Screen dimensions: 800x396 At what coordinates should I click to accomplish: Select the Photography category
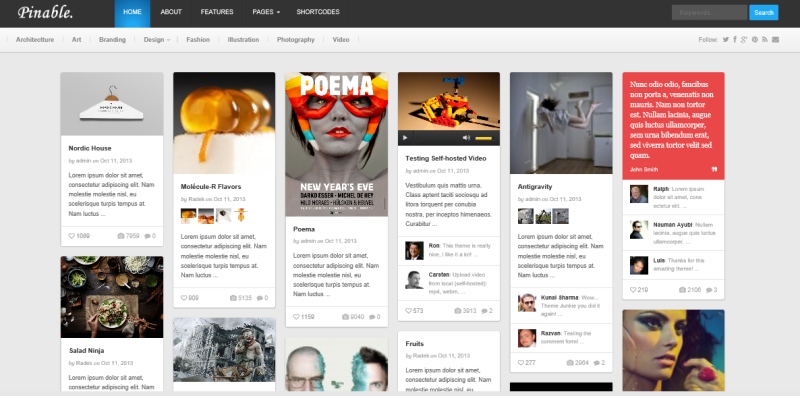tap(295, 39)
